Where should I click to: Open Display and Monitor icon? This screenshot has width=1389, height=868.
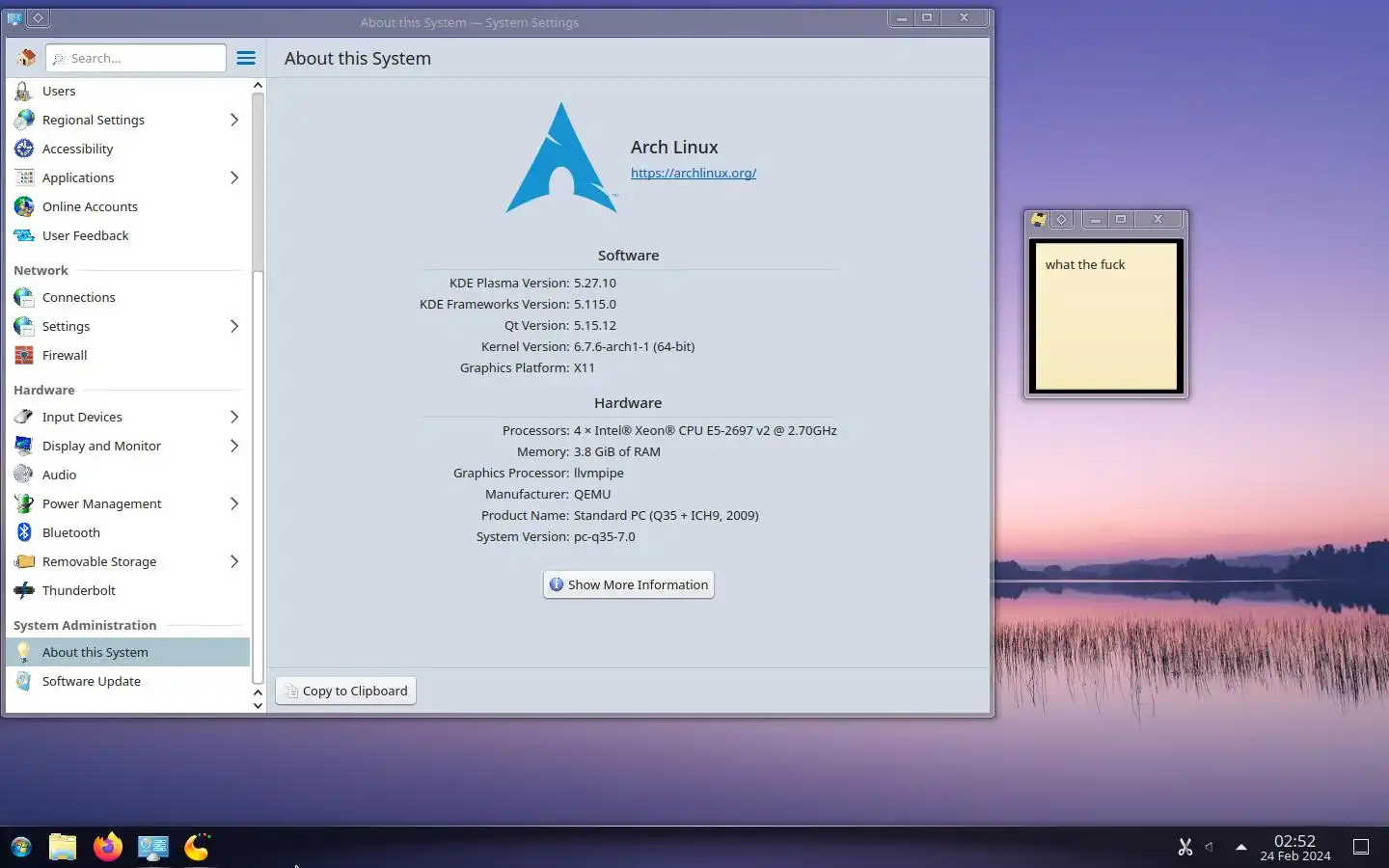pos(24,446)
